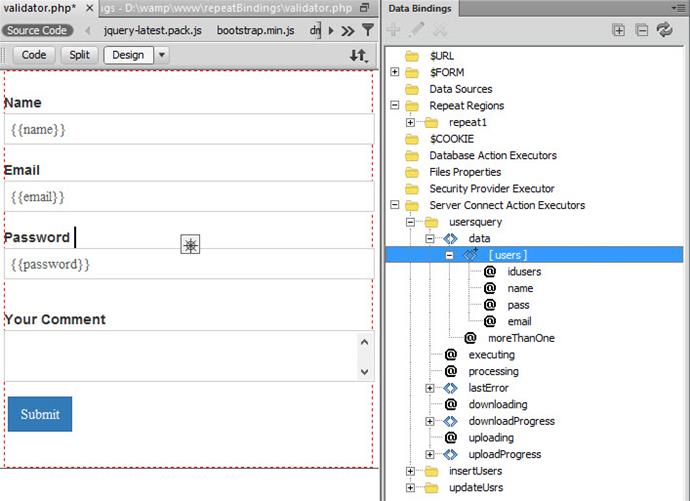Select Security Provider Executor folder
The width and height of the screenshot is (690, 501).
(x=492, y=189)
